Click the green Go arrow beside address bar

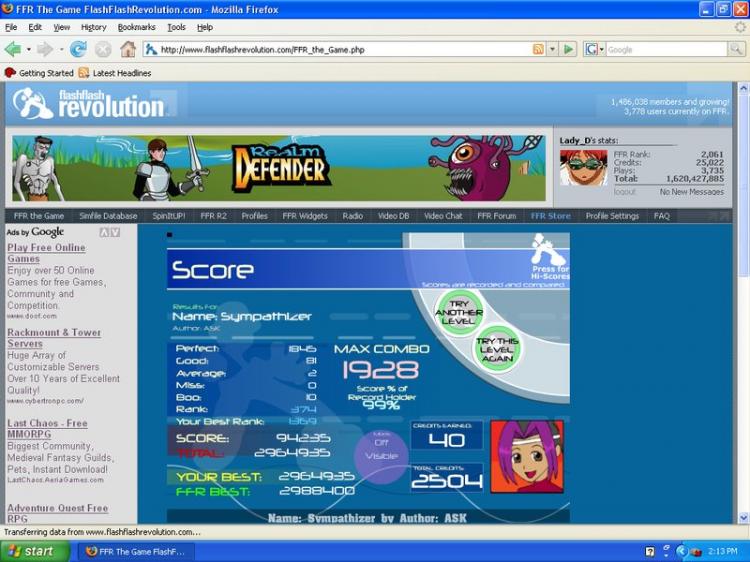(x=568, y=49)
